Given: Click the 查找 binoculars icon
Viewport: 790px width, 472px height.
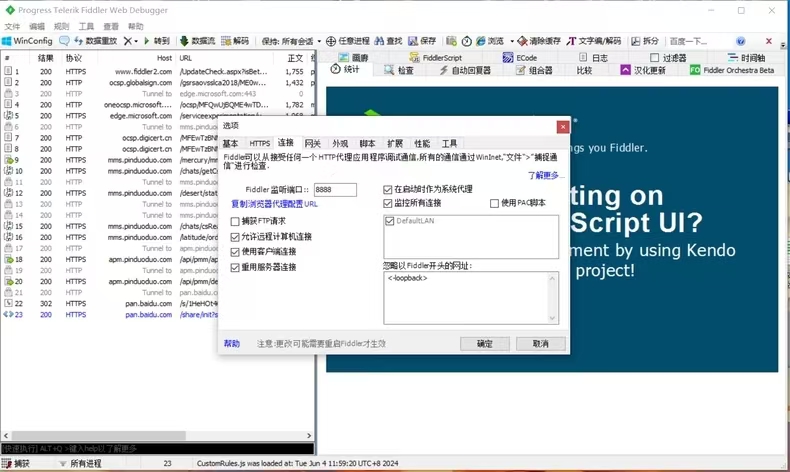Looking at the screenshot, I should 379,41.
